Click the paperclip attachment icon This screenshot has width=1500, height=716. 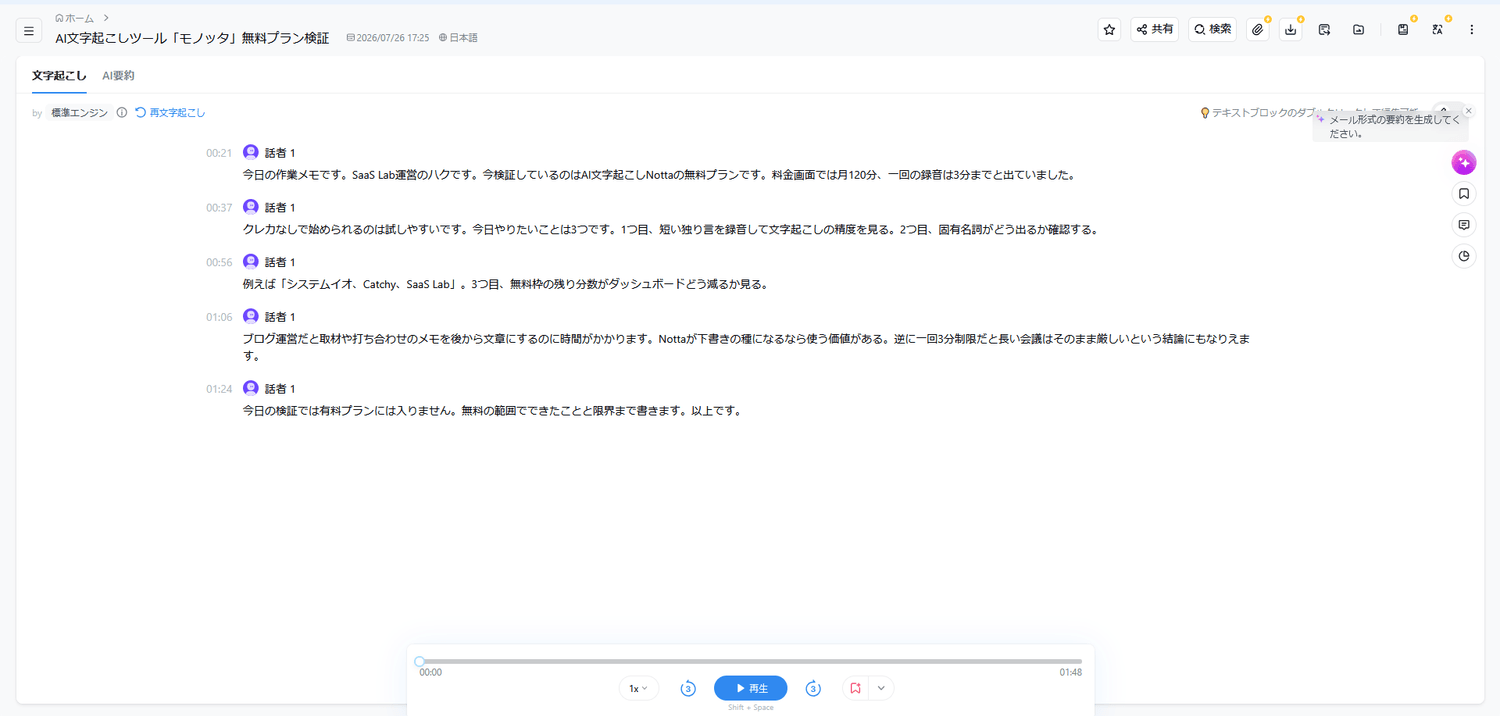tap(1258, 30)
